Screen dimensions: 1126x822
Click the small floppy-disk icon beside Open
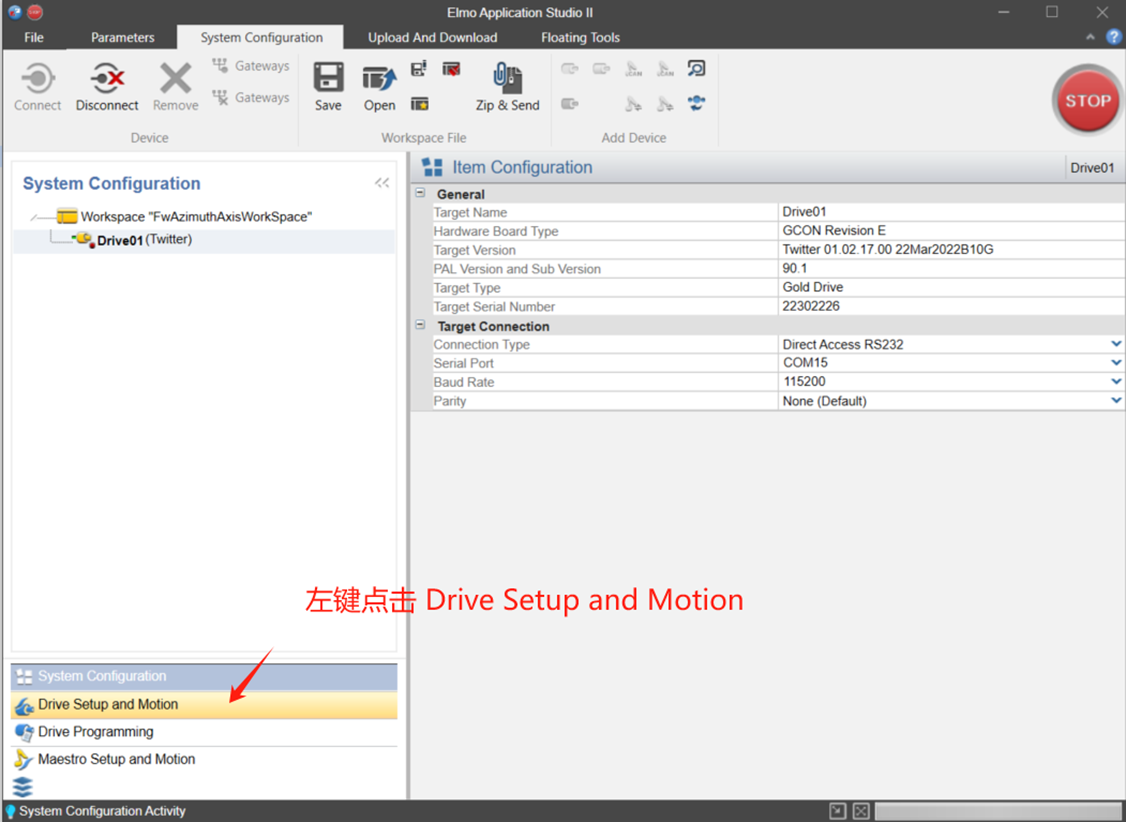[419, 69]
